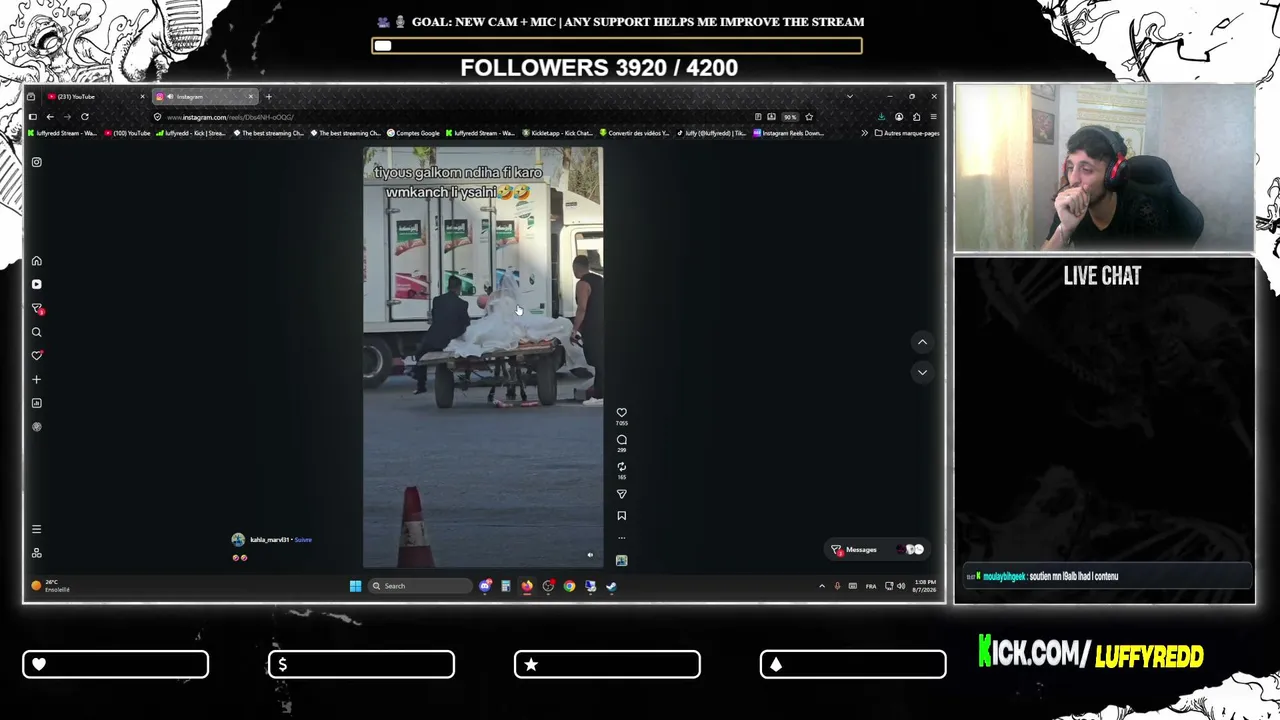The height and width of the screenshot is (720, 1280).
Task: Open the reel's three-dot more options
Action: click(621, 538)
